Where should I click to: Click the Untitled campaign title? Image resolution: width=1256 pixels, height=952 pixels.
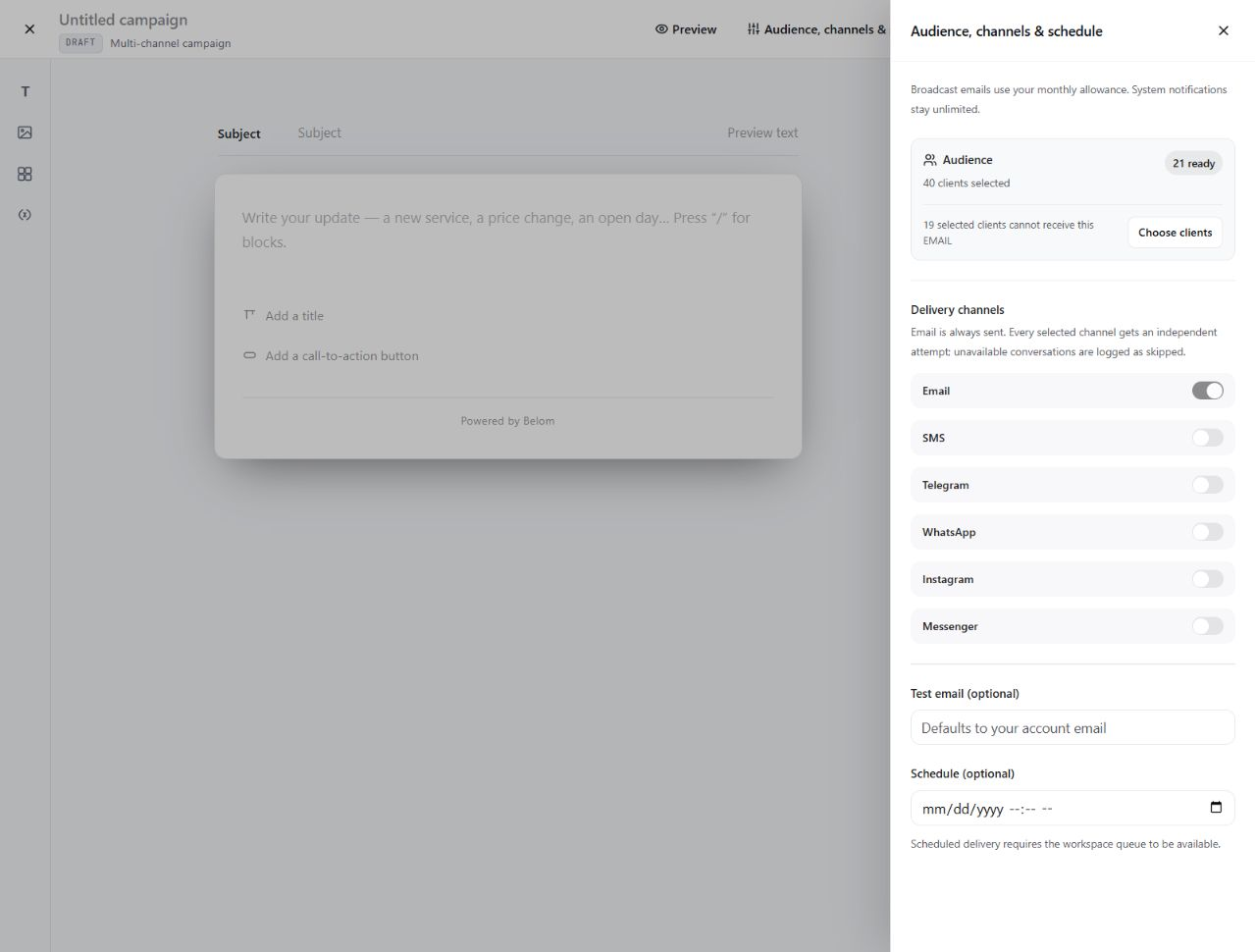tap(124, 20)
